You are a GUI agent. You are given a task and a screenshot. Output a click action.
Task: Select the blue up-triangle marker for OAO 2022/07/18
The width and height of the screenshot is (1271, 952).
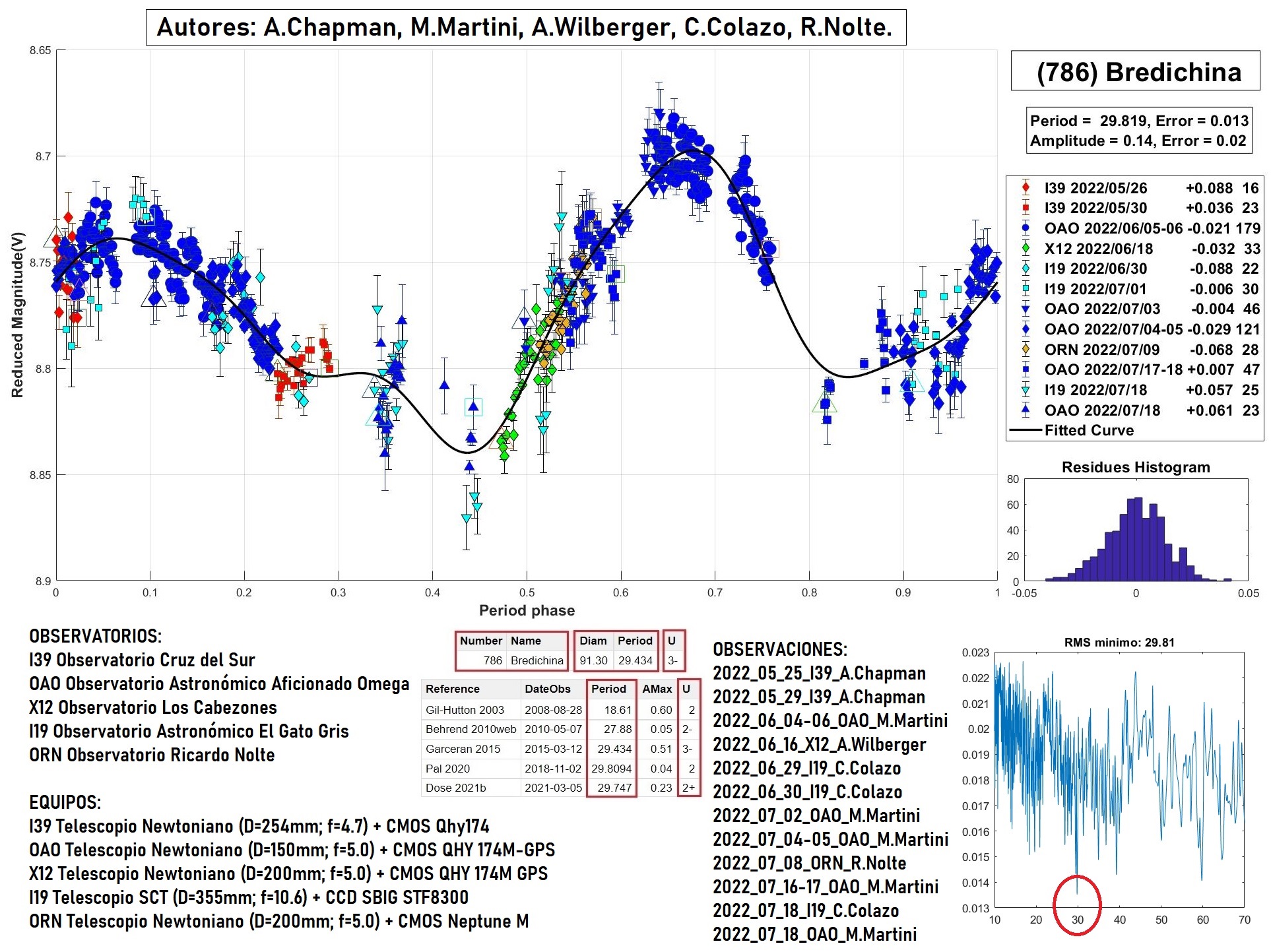click(x=1025, y=410)
